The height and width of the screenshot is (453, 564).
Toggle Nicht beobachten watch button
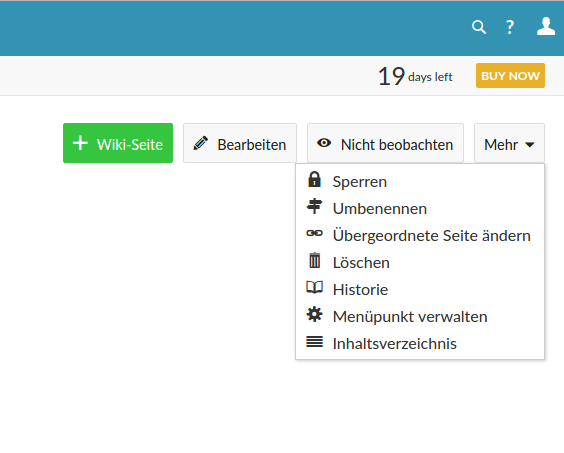tap(385, 143)
